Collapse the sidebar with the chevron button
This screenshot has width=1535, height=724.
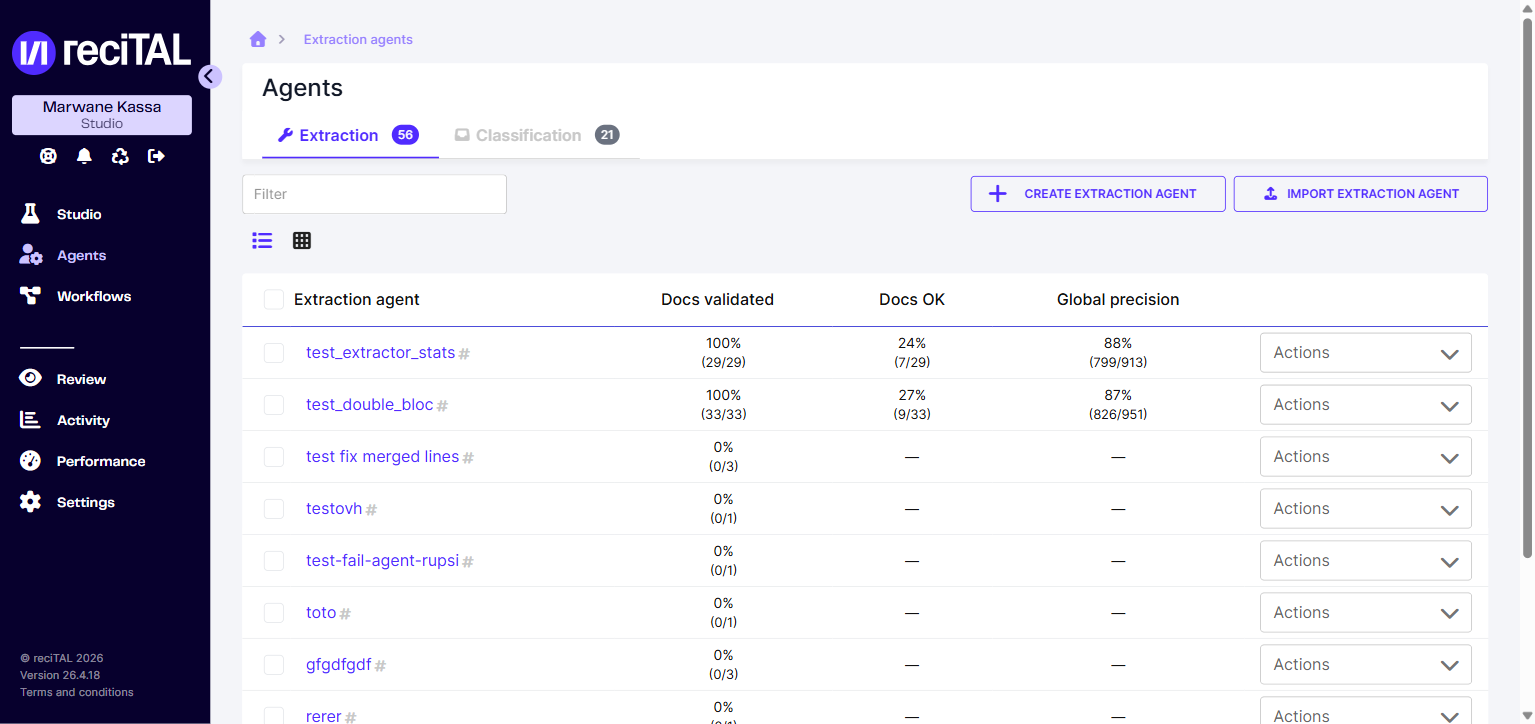coord(209,76)
